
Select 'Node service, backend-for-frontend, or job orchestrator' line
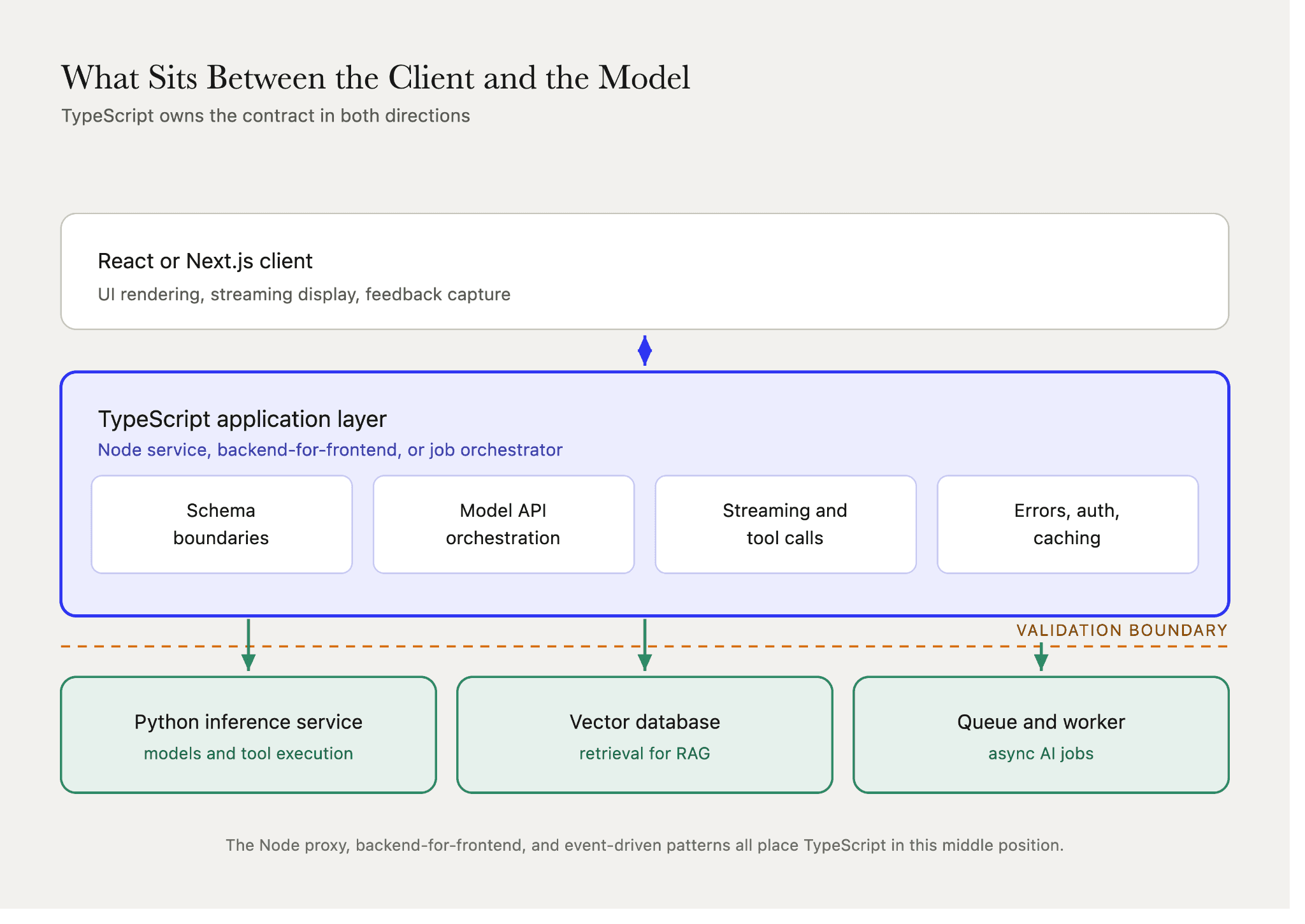pyautogui.click(x=330, y=450)
